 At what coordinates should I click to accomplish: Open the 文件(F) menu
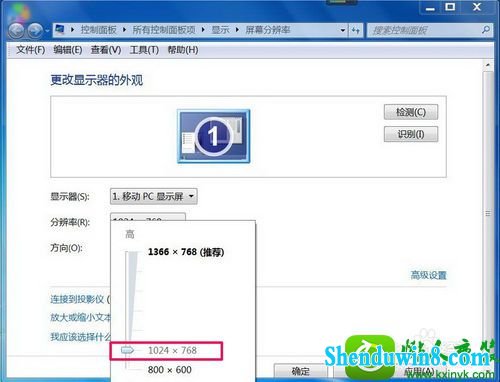(31, 50)
